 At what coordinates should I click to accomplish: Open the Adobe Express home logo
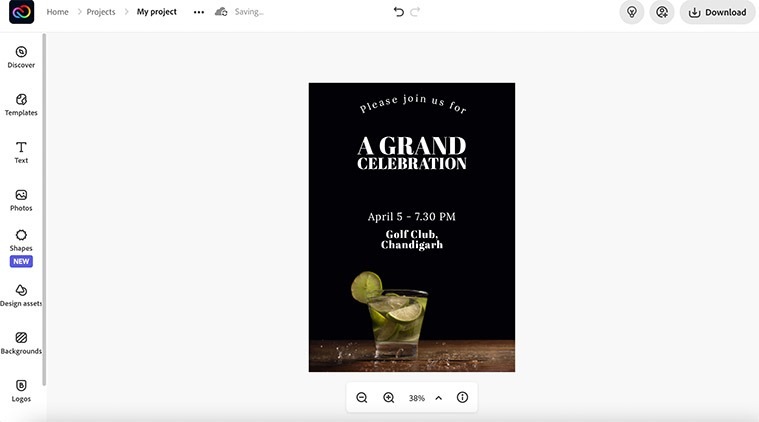pyautogui.click(x=21, y=12)
